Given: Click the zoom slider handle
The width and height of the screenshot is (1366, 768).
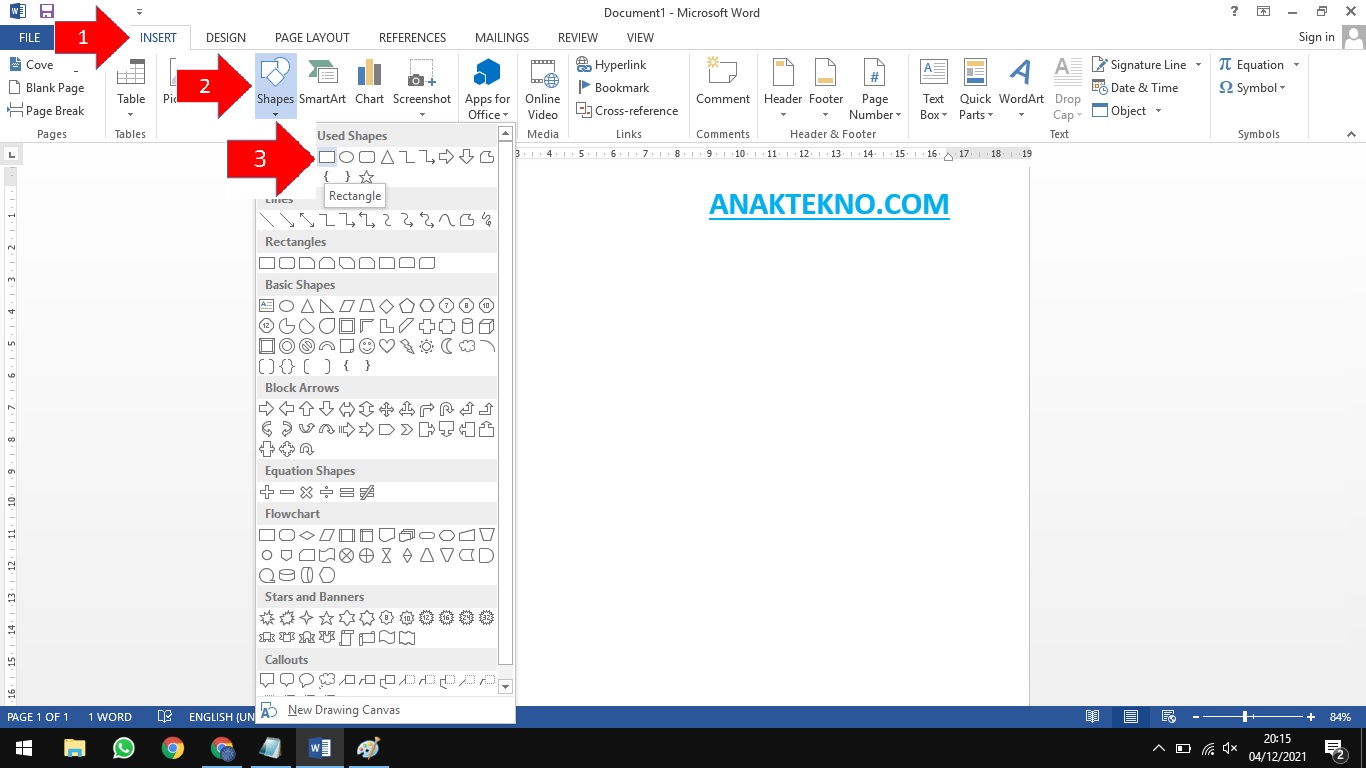Looking at the screenshot, I should [x=1245, y=717].
